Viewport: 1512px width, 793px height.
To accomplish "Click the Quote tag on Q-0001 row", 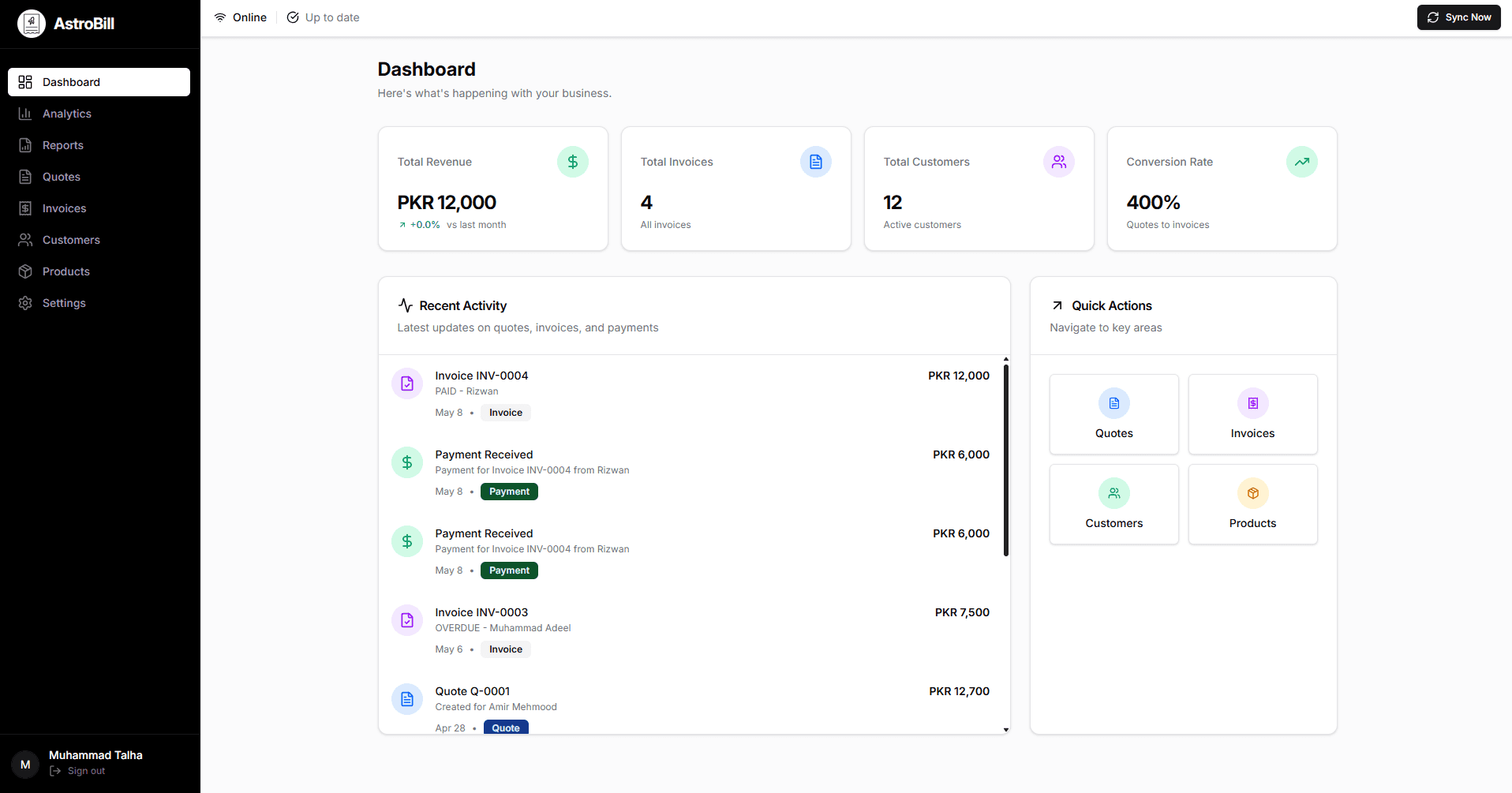I will point(506,728).
